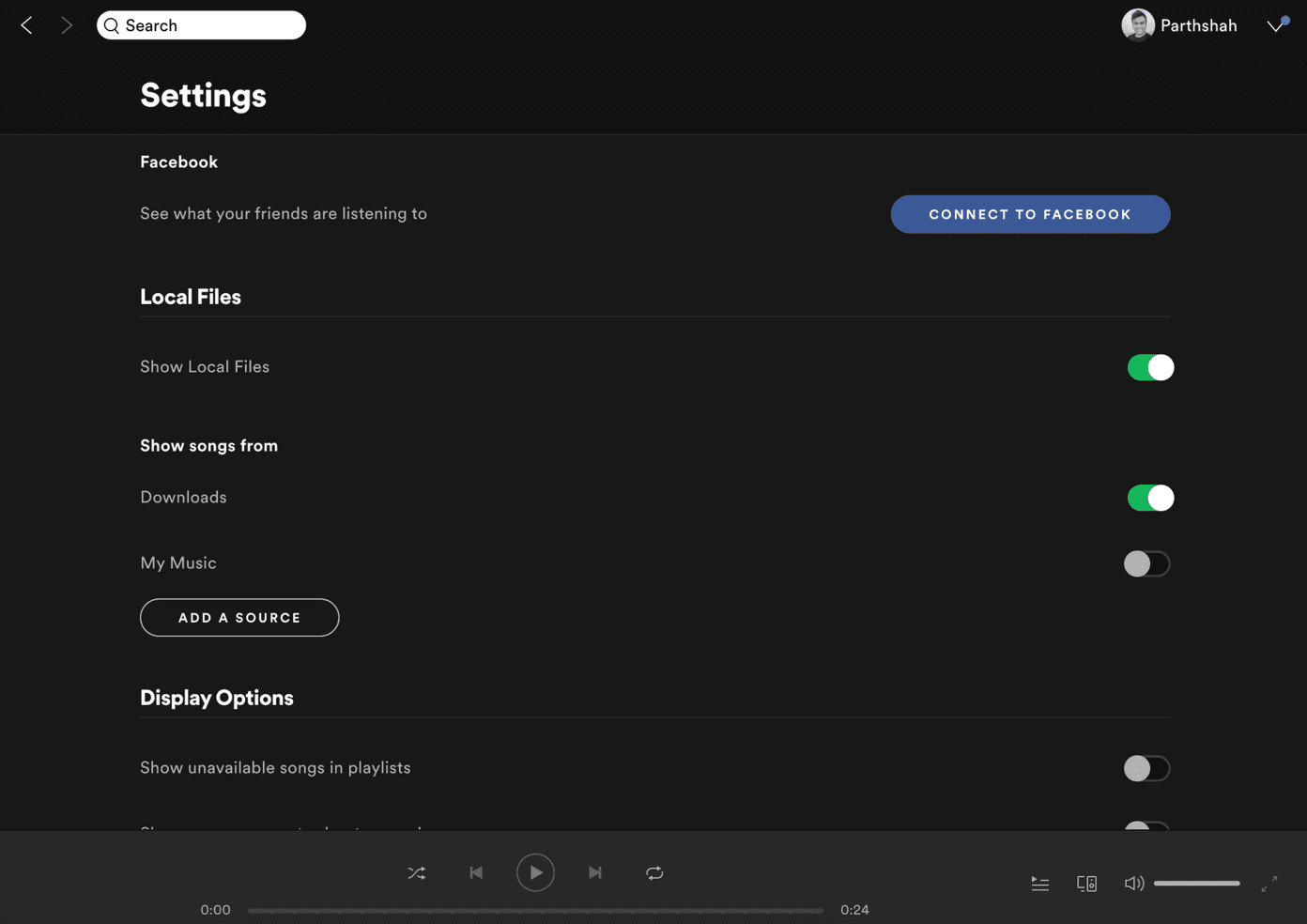This screenshot has height=924, width=1307.
Task: Go forward with the right arrow
Action: pos(66,25)
